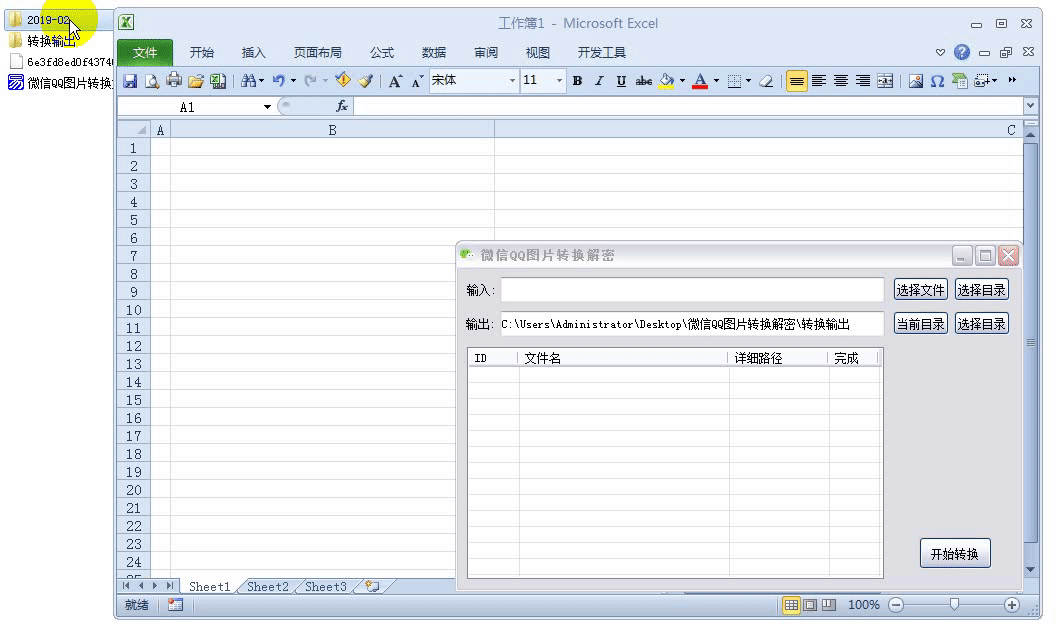This screenshot has width=1056, height=628.
Task: Open the Find dropdown arrow
Action: tap(261, 81)
